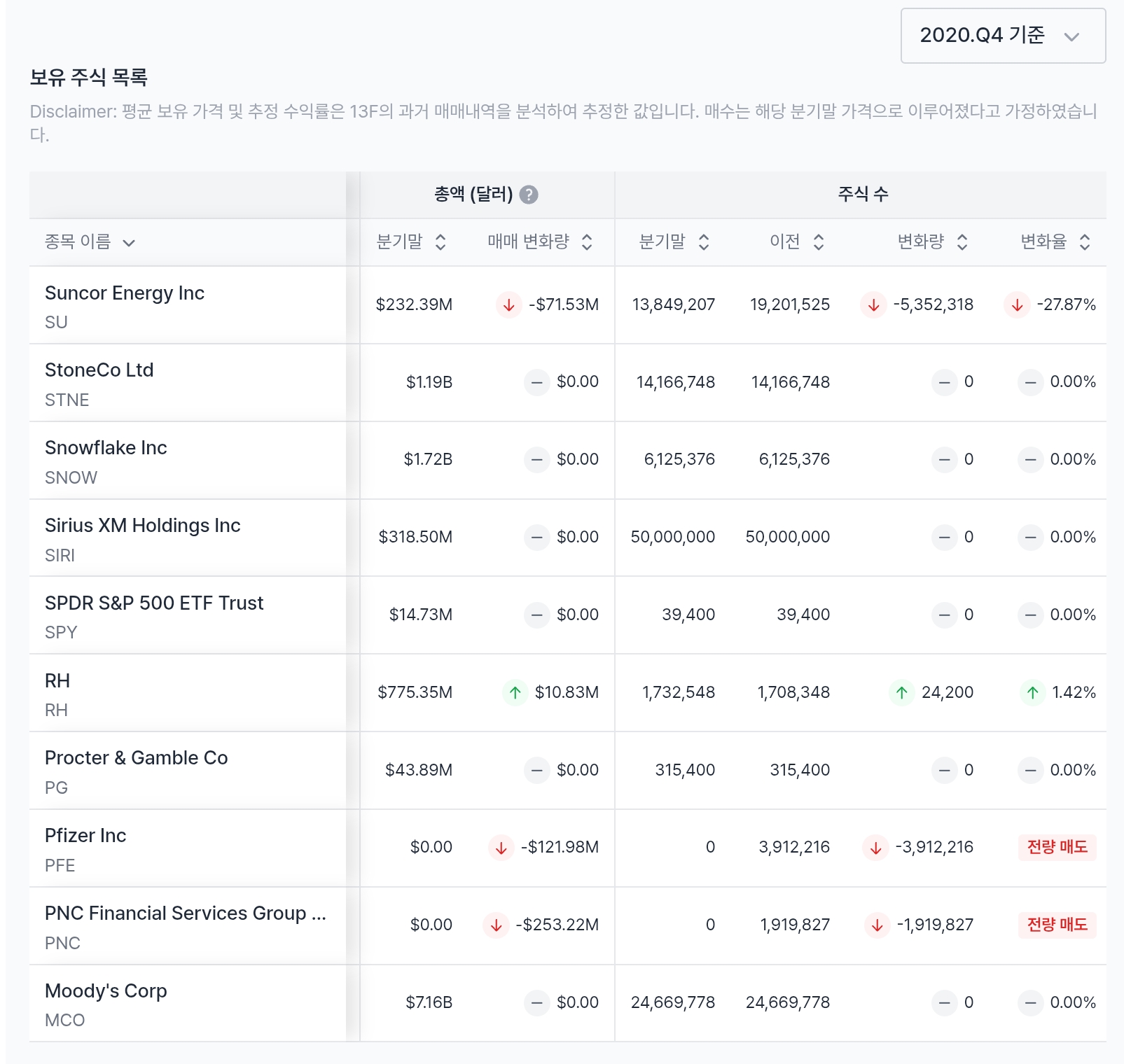Select Pfizer Inc row name

pos(85,836)
